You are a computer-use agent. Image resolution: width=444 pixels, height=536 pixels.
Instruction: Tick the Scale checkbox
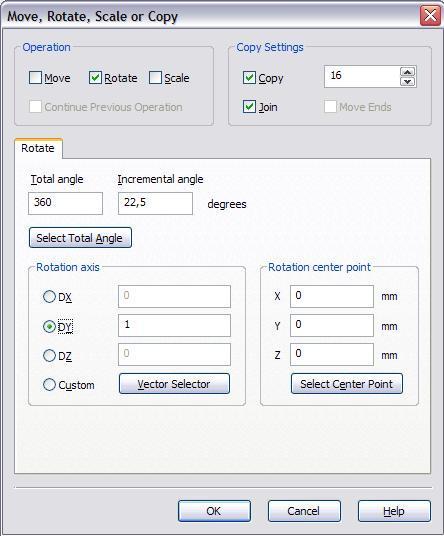pos(155,78)
